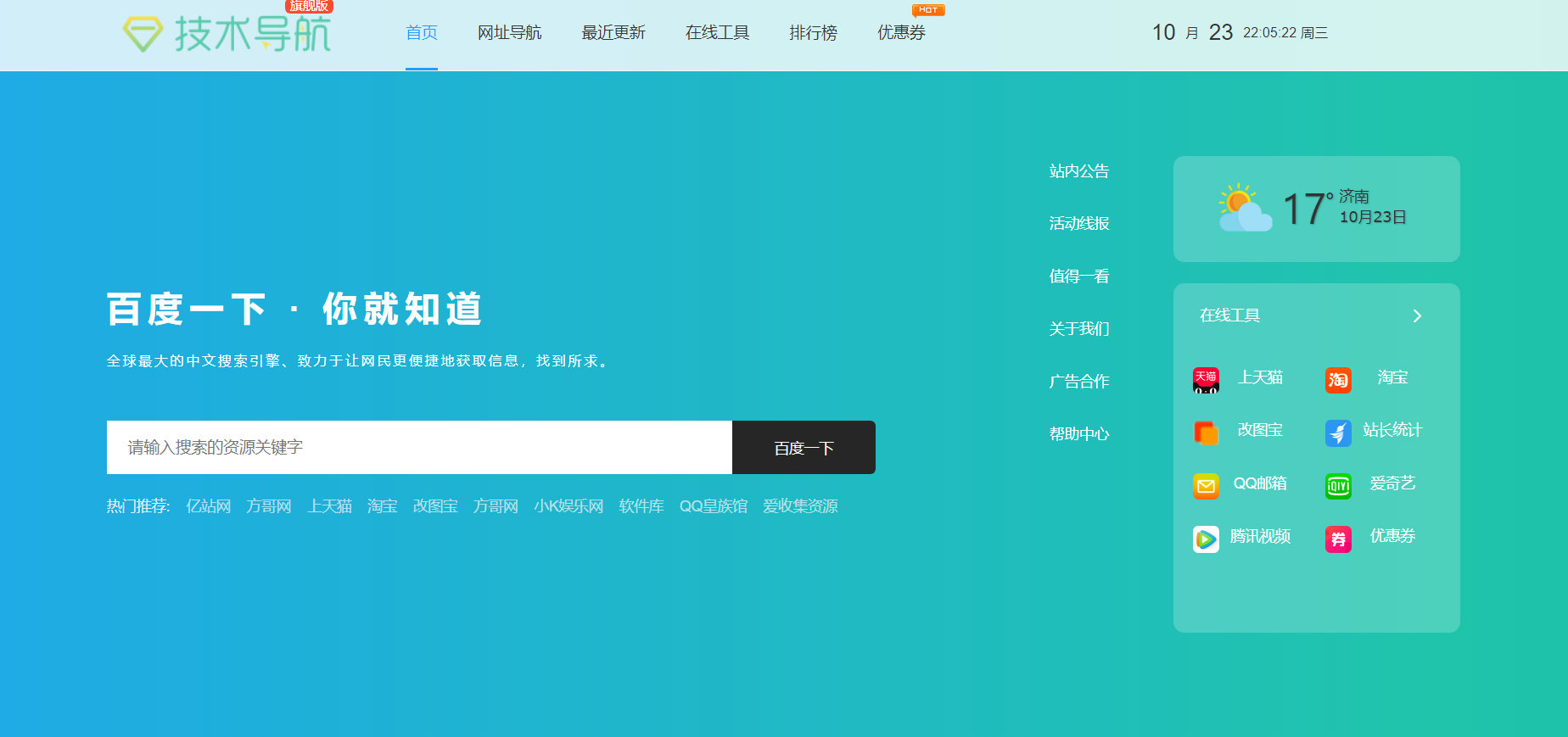The image size is (1568, 737).
Task: Open the 站内公告 sidebar link
Action: (x=1078, y=171)
